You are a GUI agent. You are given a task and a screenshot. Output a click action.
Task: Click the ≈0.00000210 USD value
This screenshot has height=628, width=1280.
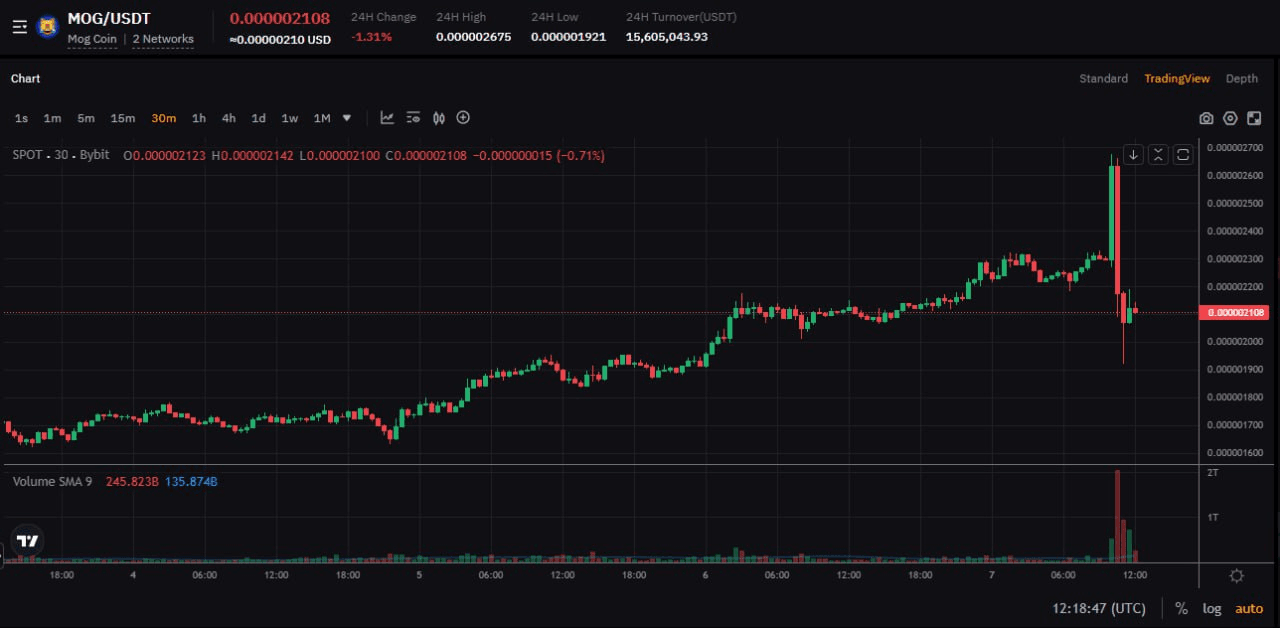(280, 39)
